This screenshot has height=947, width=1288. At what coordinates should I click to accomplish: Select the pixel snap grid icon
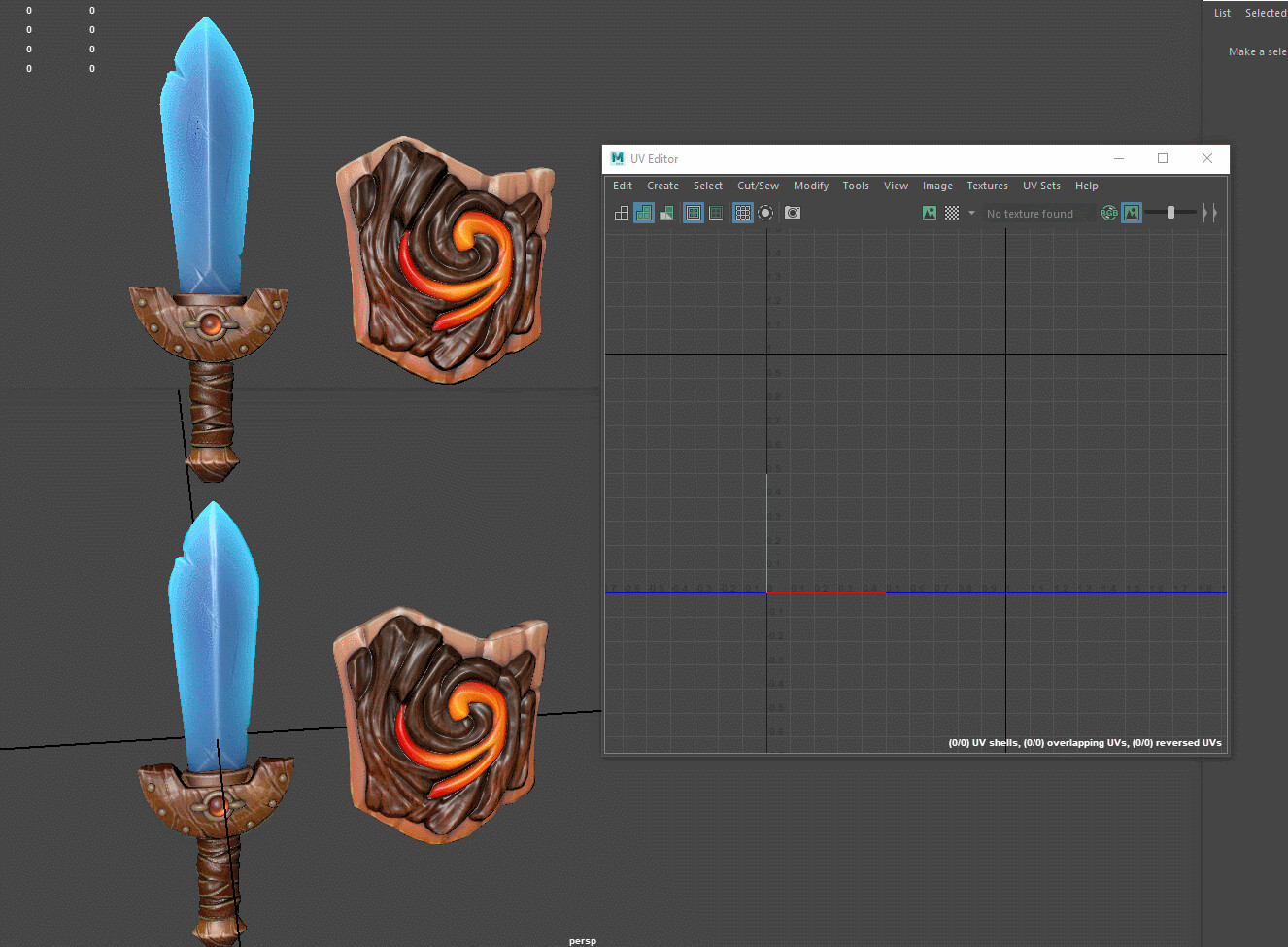742,213
